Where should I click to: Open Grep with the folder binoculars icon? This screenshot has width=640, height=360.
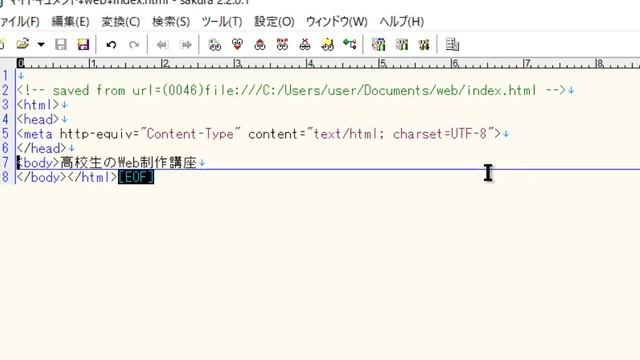pos(327,44)
